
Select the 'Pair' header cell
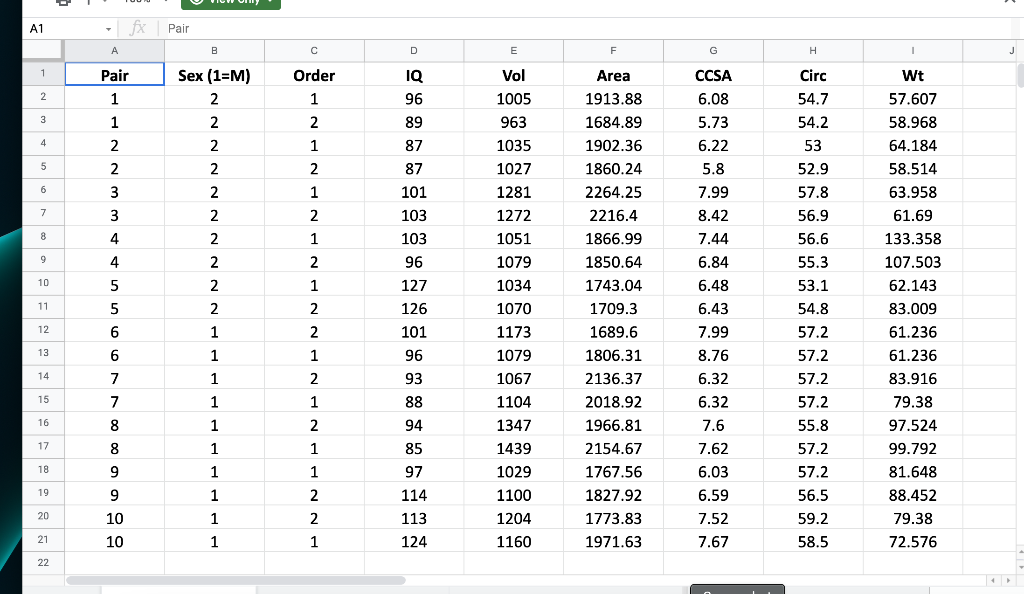click(x=114, y=74)
